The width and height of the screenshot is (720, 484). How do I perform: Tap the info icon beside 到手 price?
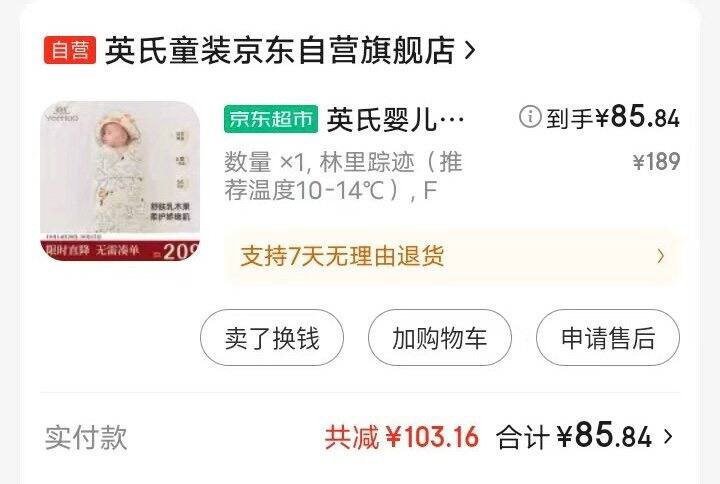point(530,117)
